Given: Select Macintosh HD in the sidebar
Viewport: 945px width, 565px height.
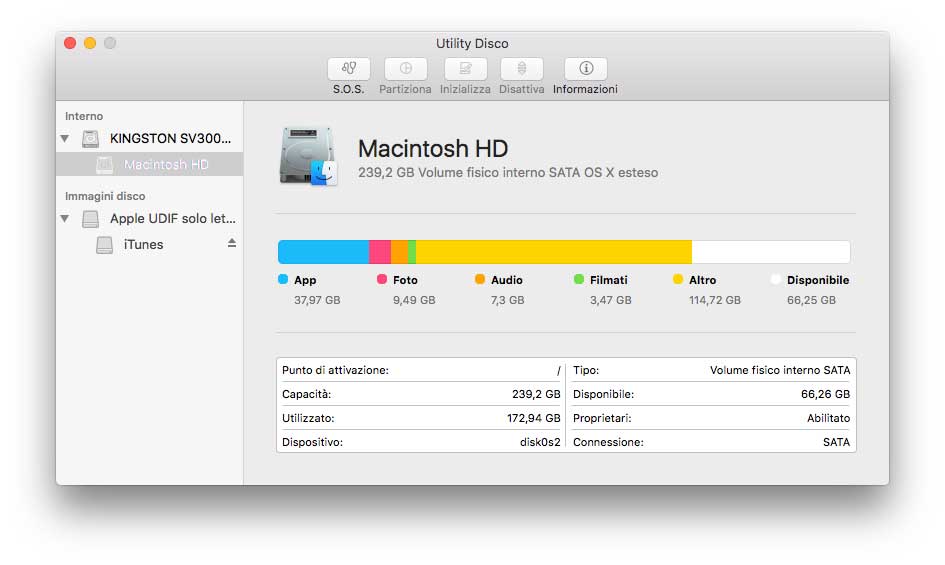Looking at the screenshot, I should (165, 164).
